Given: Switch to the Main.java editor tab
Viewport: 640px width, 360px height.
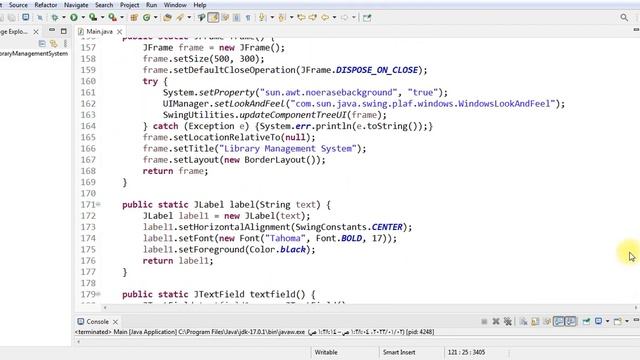Looking at the screenshot, I should click(x=99, y=31).
